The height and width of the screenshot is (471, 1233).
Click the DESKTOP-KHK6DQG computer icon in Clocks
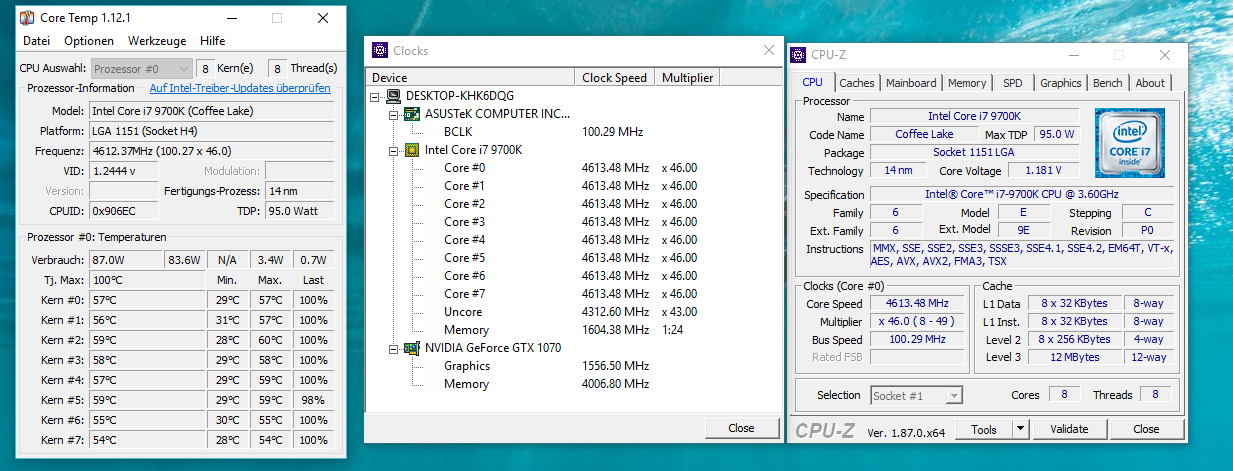395,96
